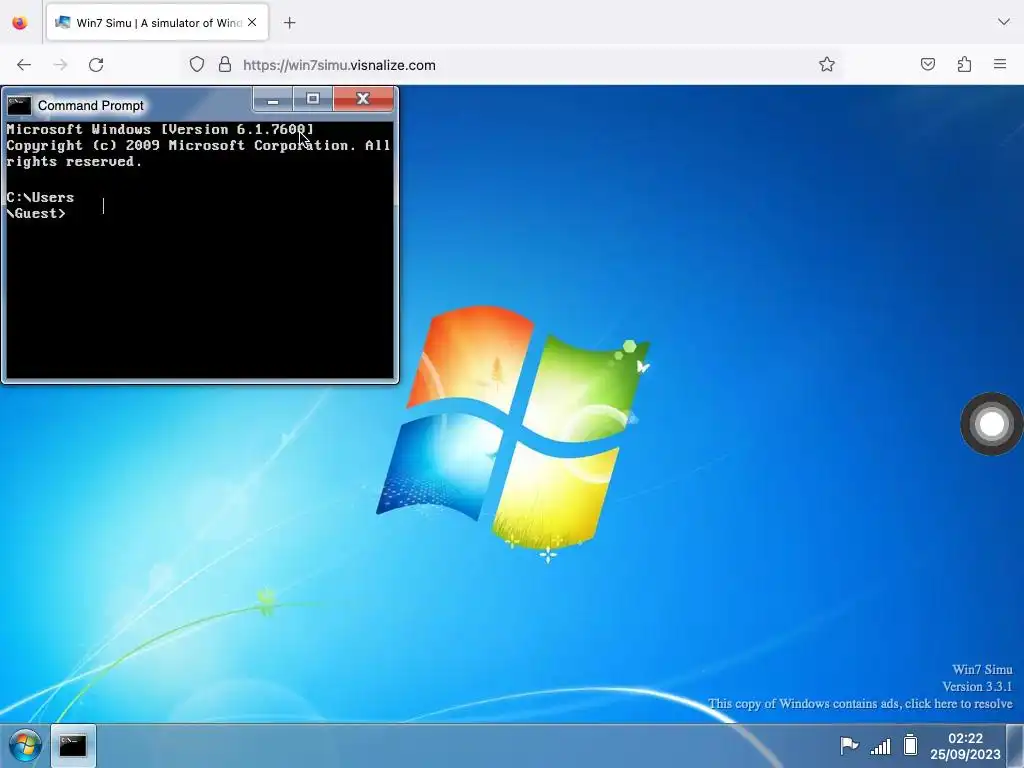The image size is (1024, 768).
Task: Open clock showing 02:22 25/09/2023
Action: click(965, 746)
